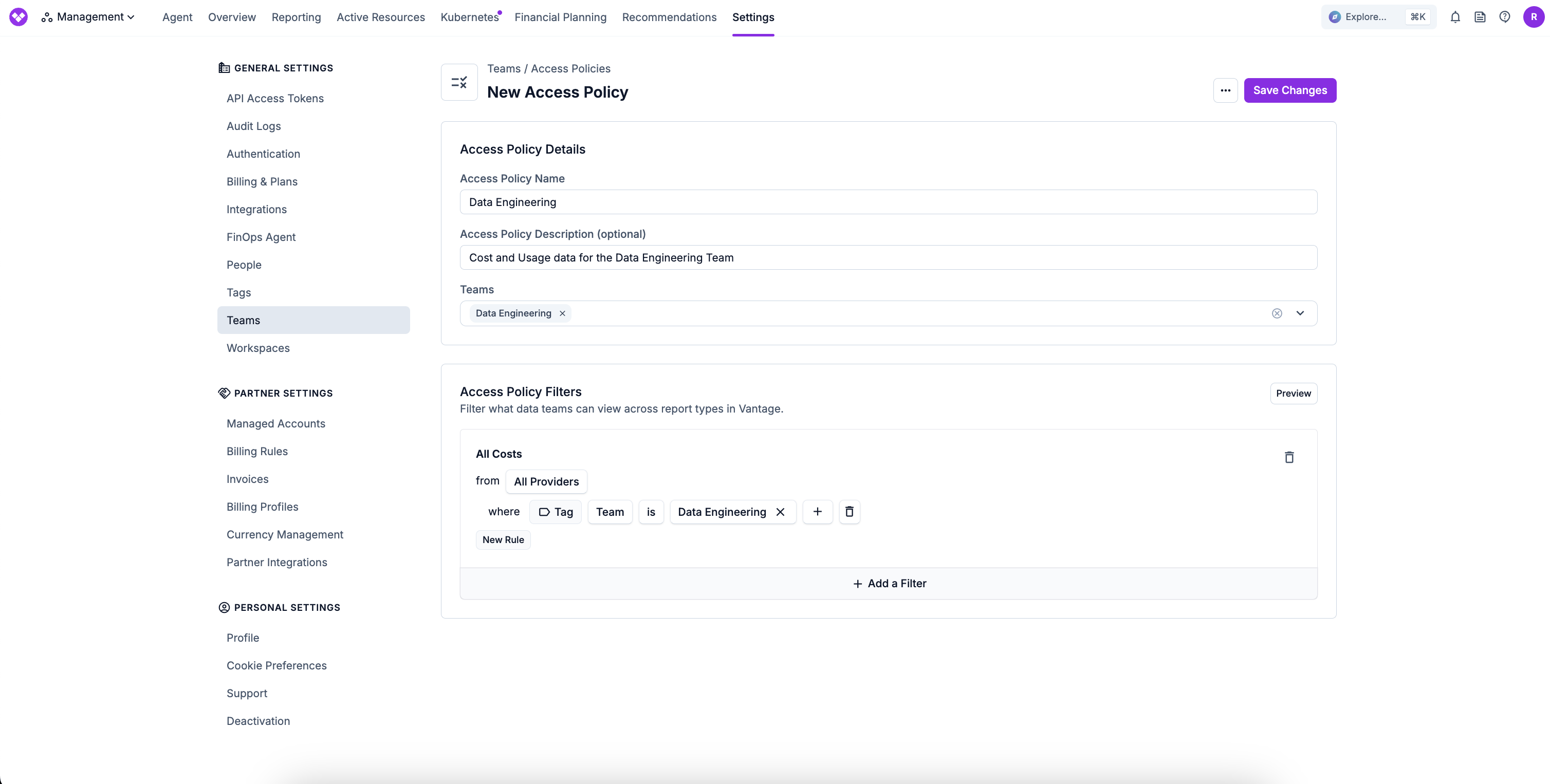Add another condition with plus icon

pyautogui.click(x=817, y=512)
